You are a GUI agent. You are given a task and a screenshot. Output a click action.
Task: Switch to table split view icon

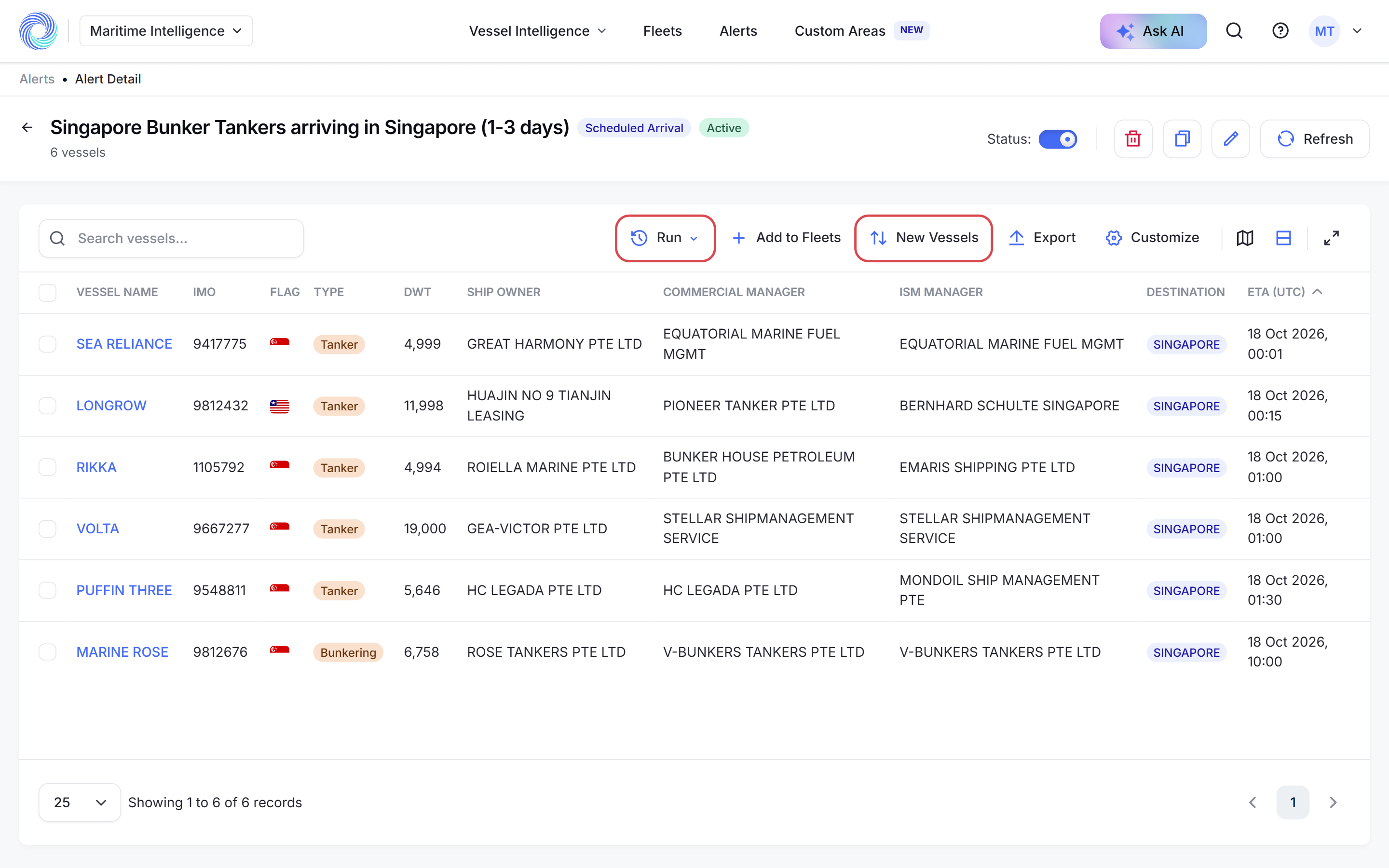click(x=1284, y=238)
